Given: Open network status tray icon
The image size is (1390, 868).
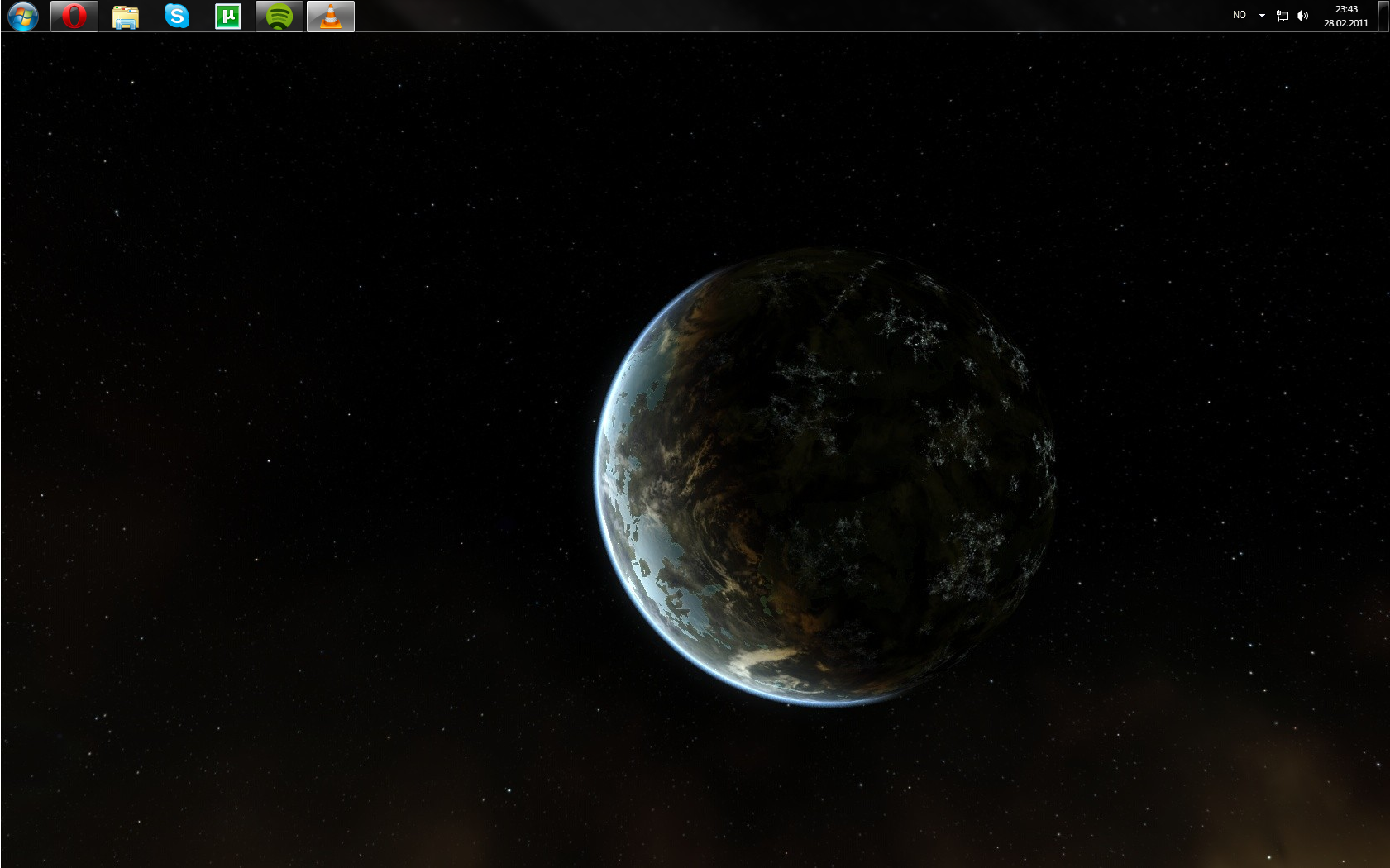Looking at the screenshot, I should 1283,16.
